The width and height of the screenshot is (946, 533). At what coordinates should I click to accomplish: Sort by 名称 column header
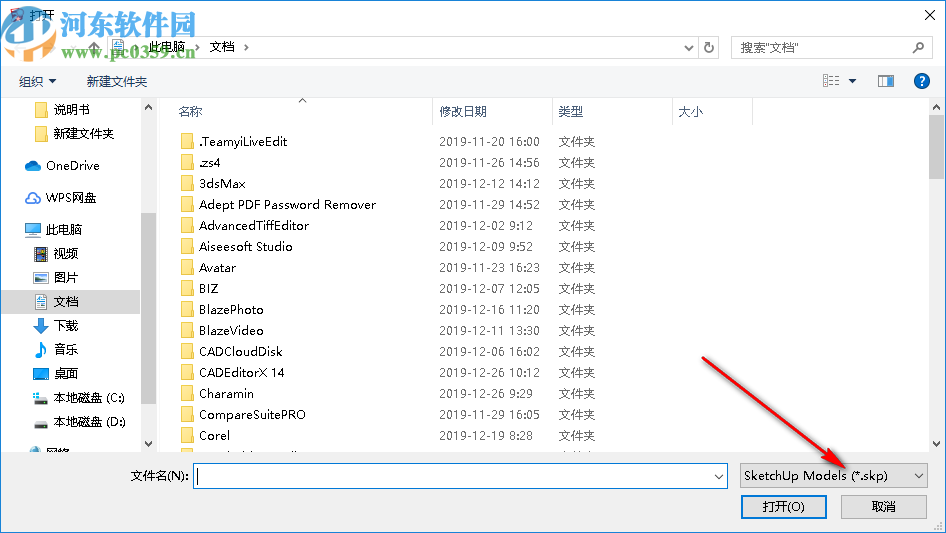coord(191,112)
